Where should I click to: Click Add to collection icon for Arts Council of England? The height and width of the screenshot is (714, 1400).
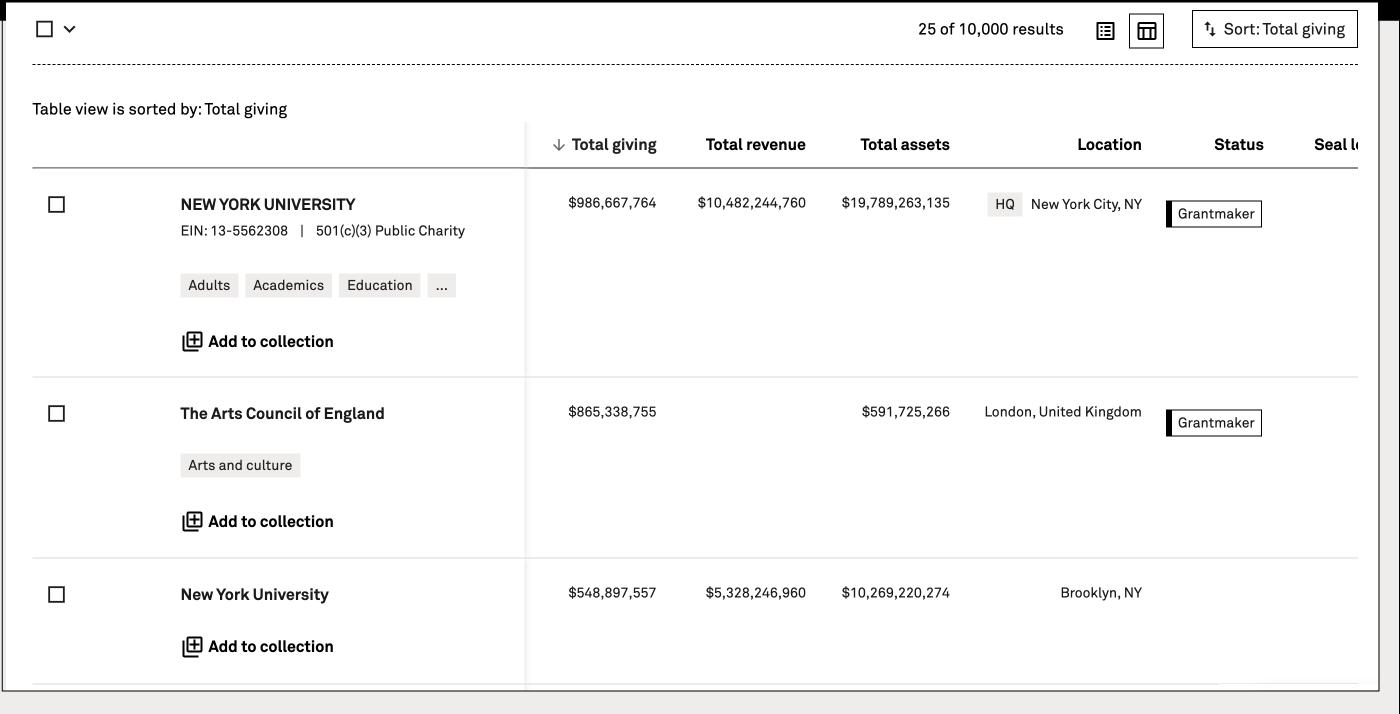coord(192,522)
